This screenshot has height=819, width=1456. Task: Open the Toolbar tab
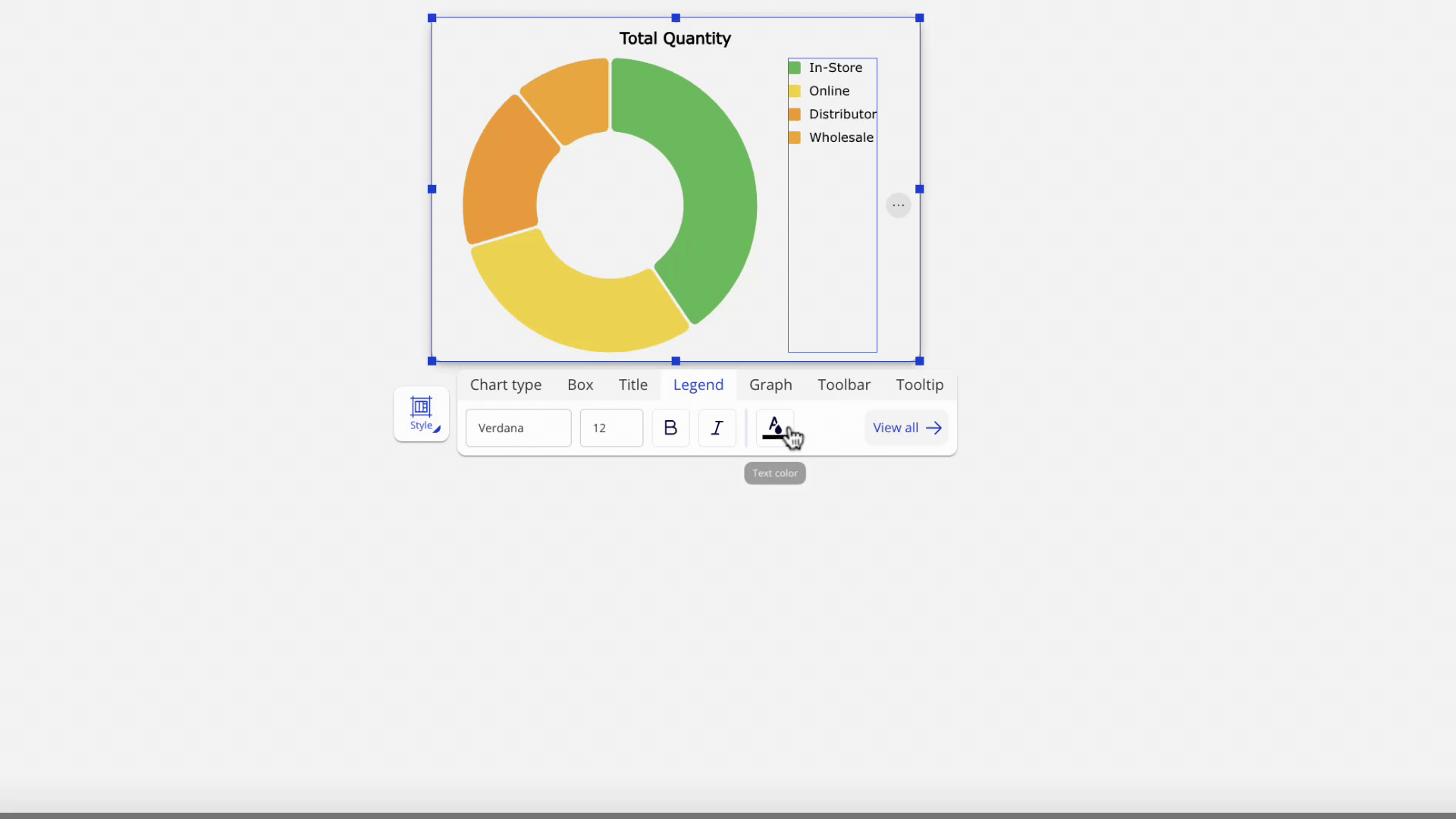[x=844, y=384]
